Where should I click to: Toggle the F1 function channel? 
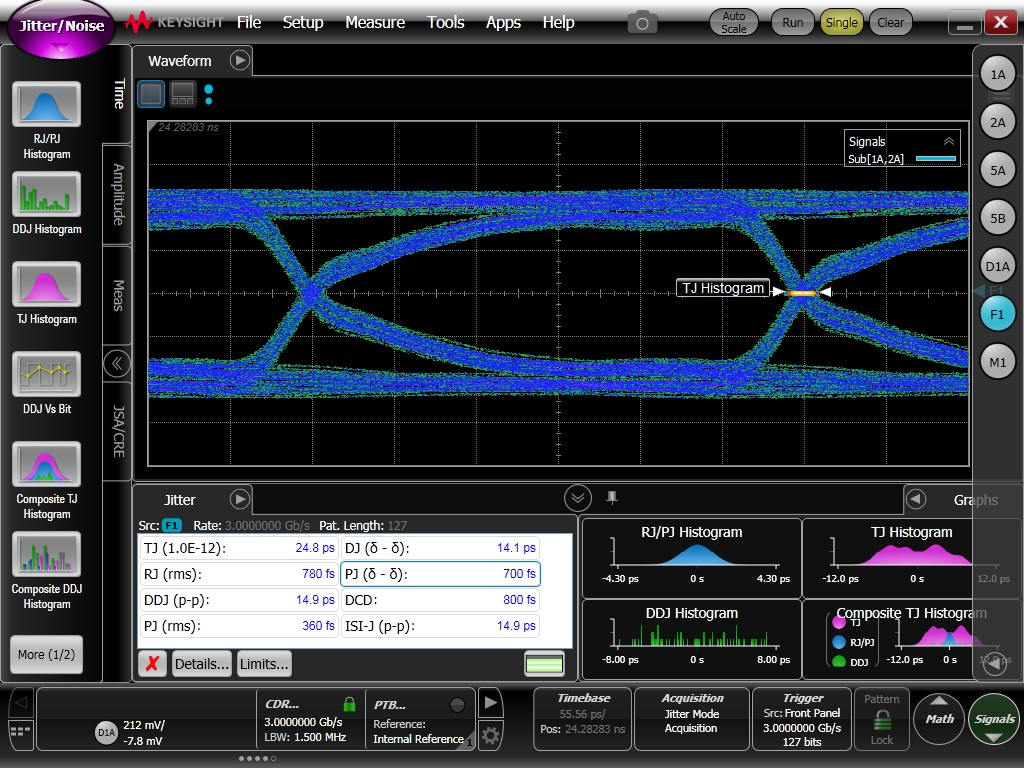tap(997, 314)
